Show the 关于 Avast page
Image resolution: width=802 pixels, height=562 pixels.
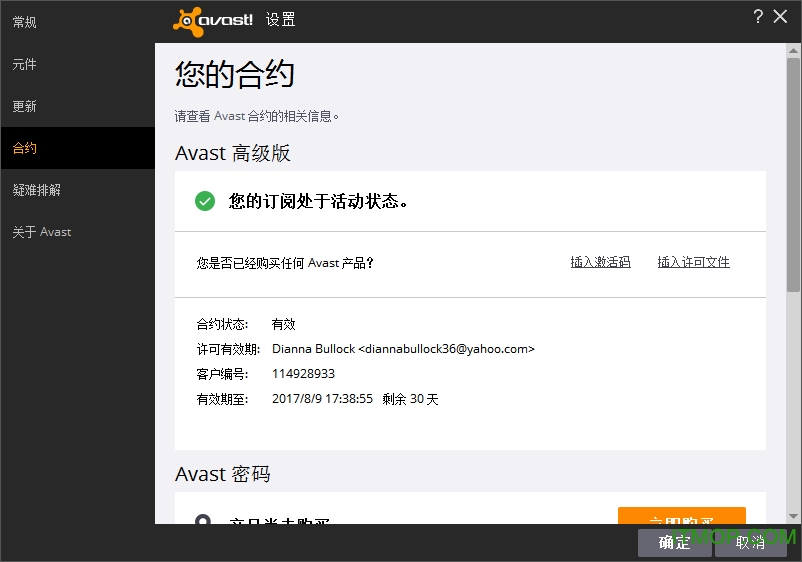pos(42,232)
